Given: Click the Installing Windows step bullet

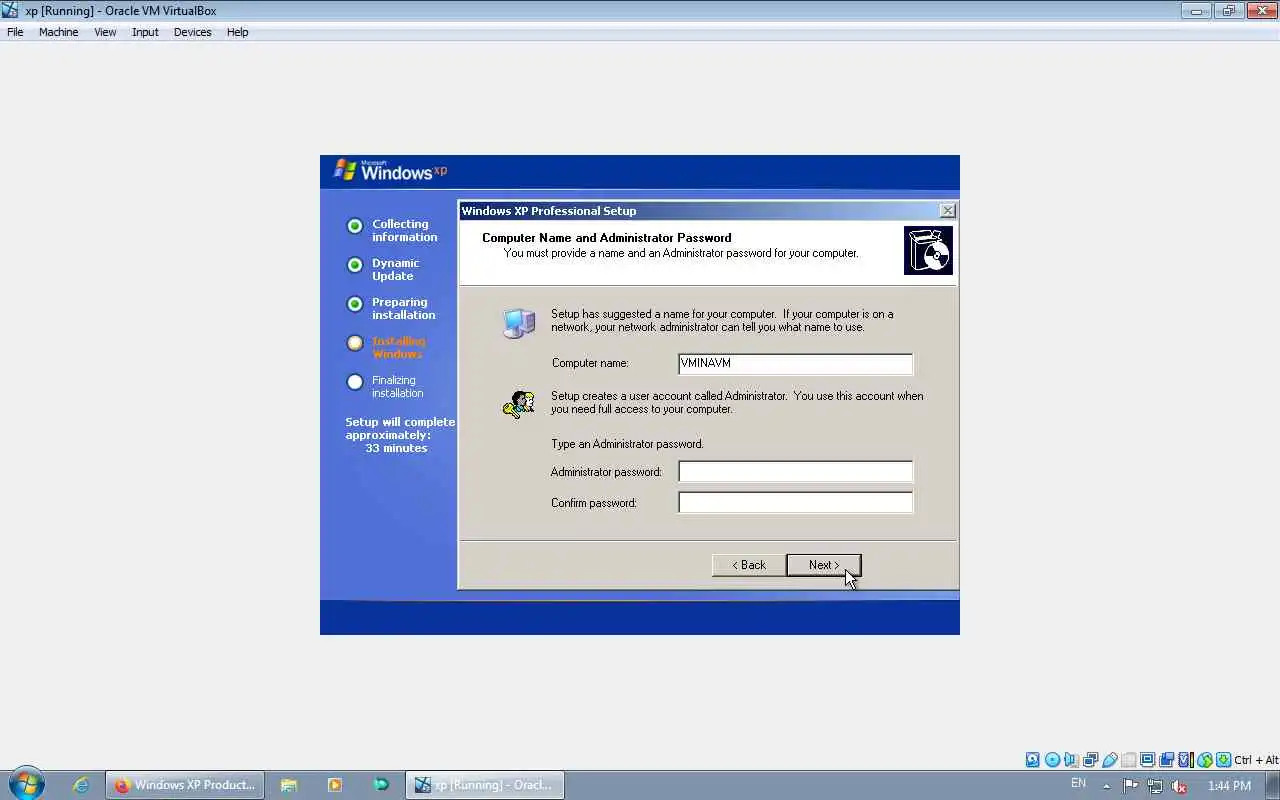Looking at the screenshot, I should click(x=355, y=343).
